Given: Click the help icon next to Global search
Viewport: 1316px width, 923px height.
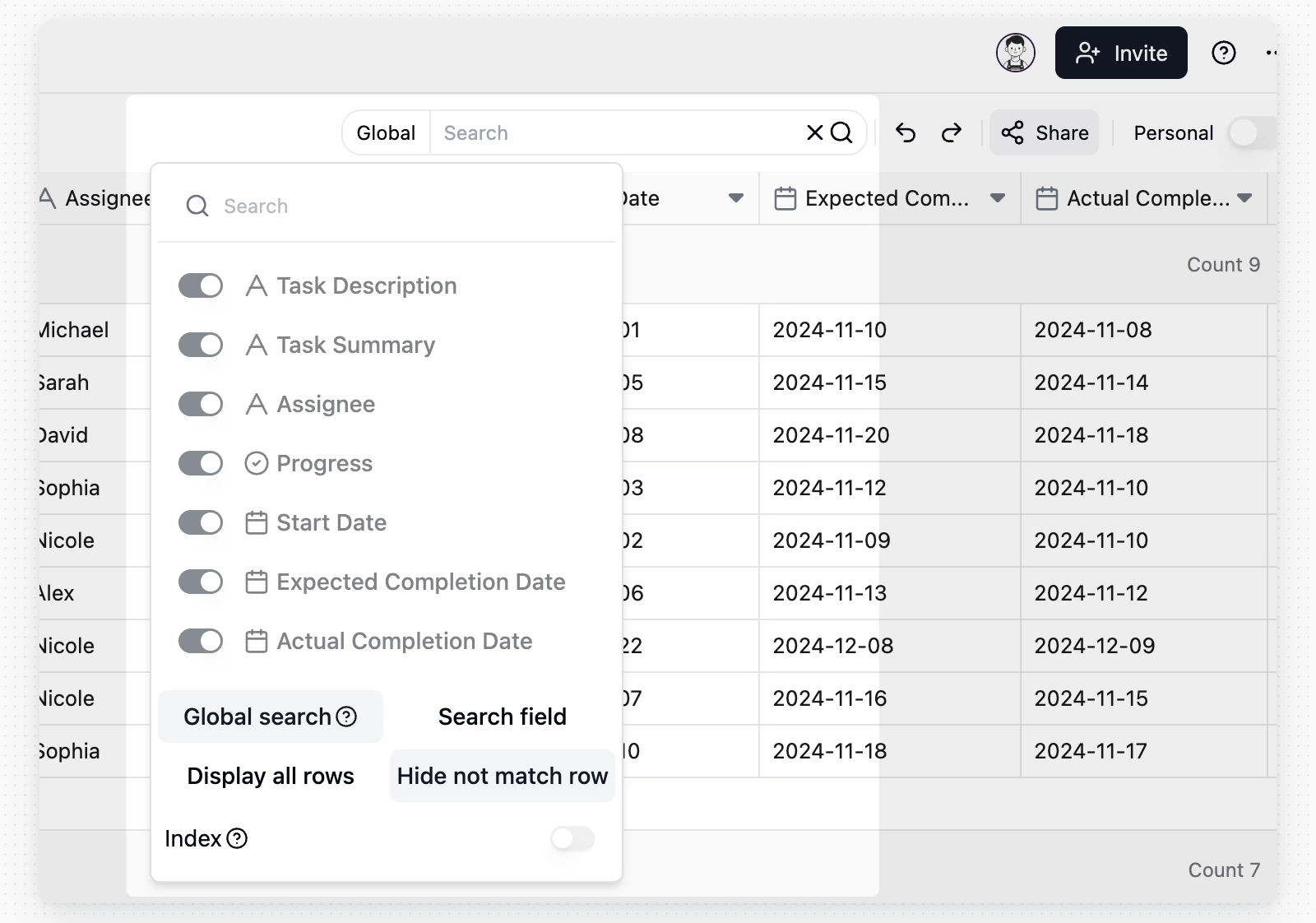Looking at the screenshot, I should [x=347, y=717].
